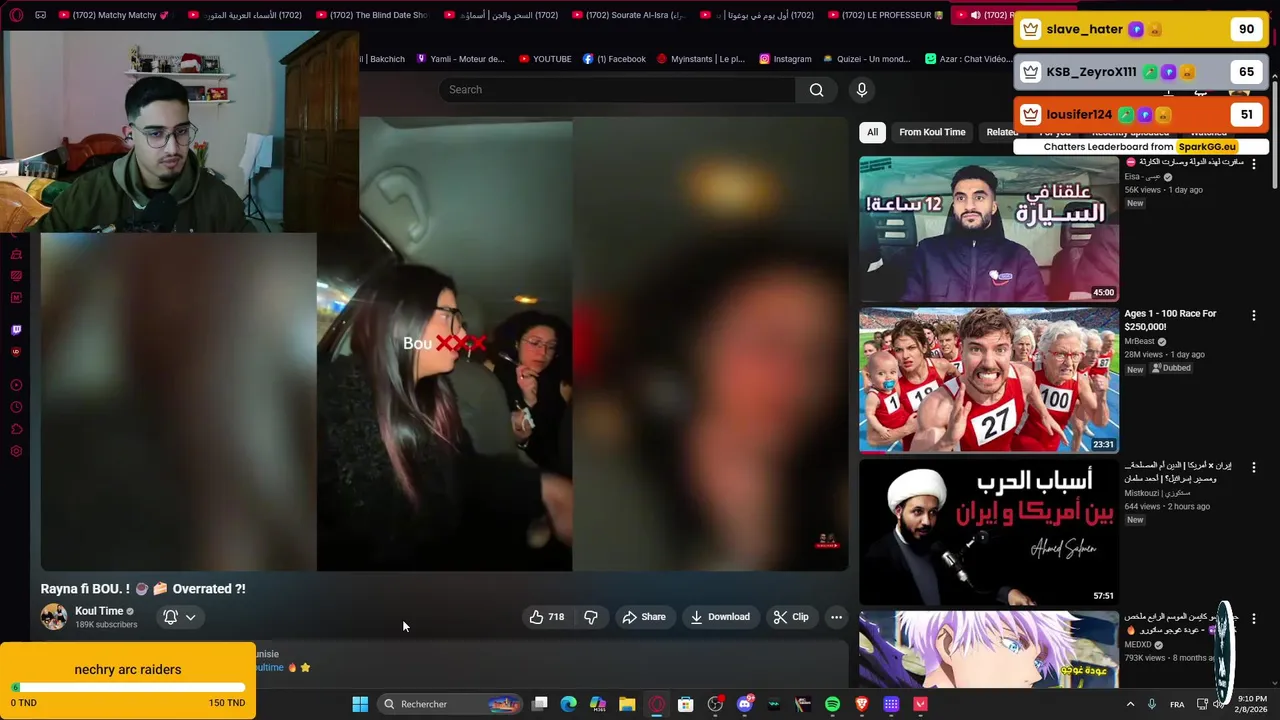Open Koul Time channel name

[99, 611]
